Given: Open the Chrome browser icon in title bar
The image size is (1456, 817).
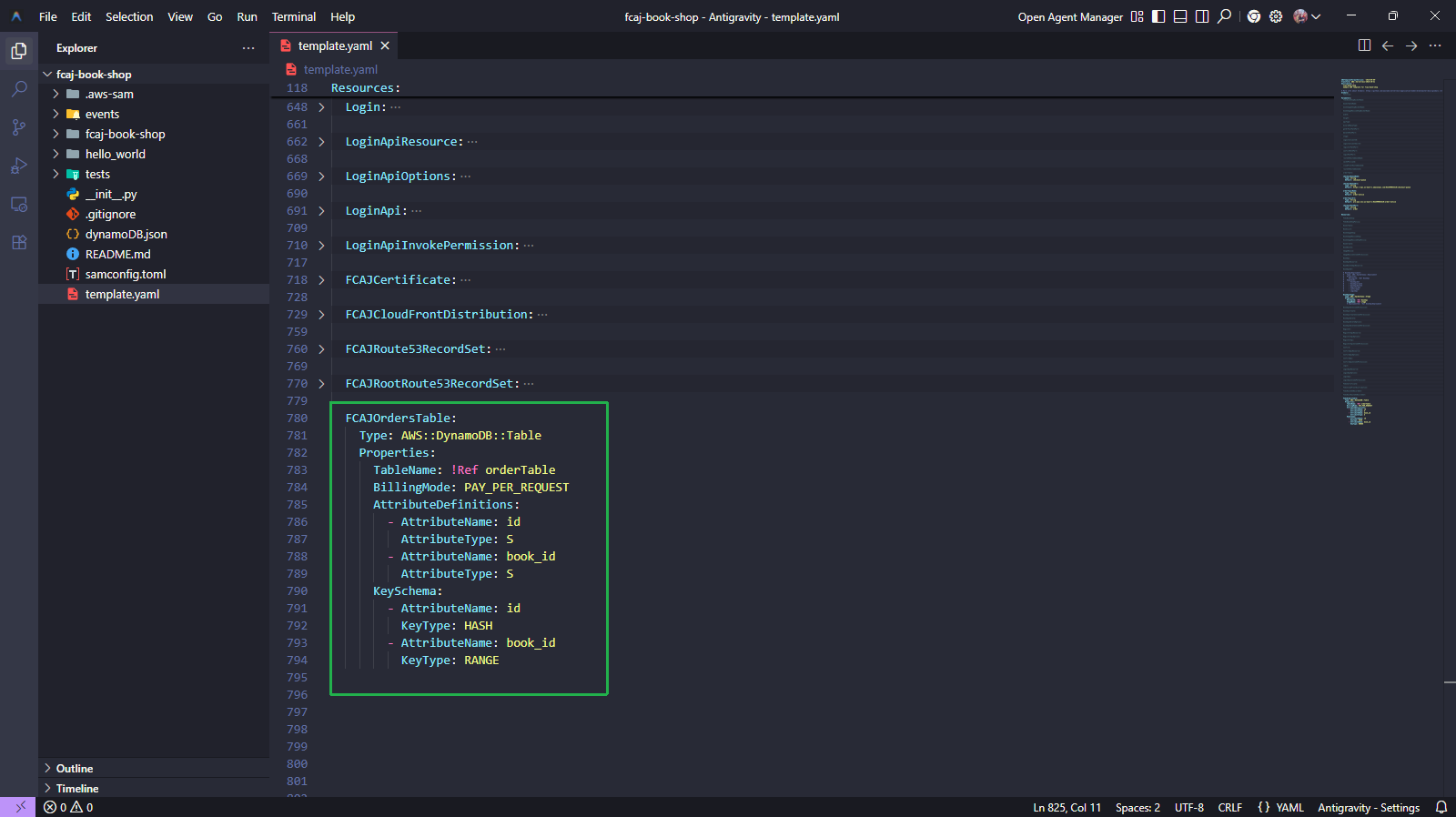Looking at the screenshot, I should (1254, 16).
